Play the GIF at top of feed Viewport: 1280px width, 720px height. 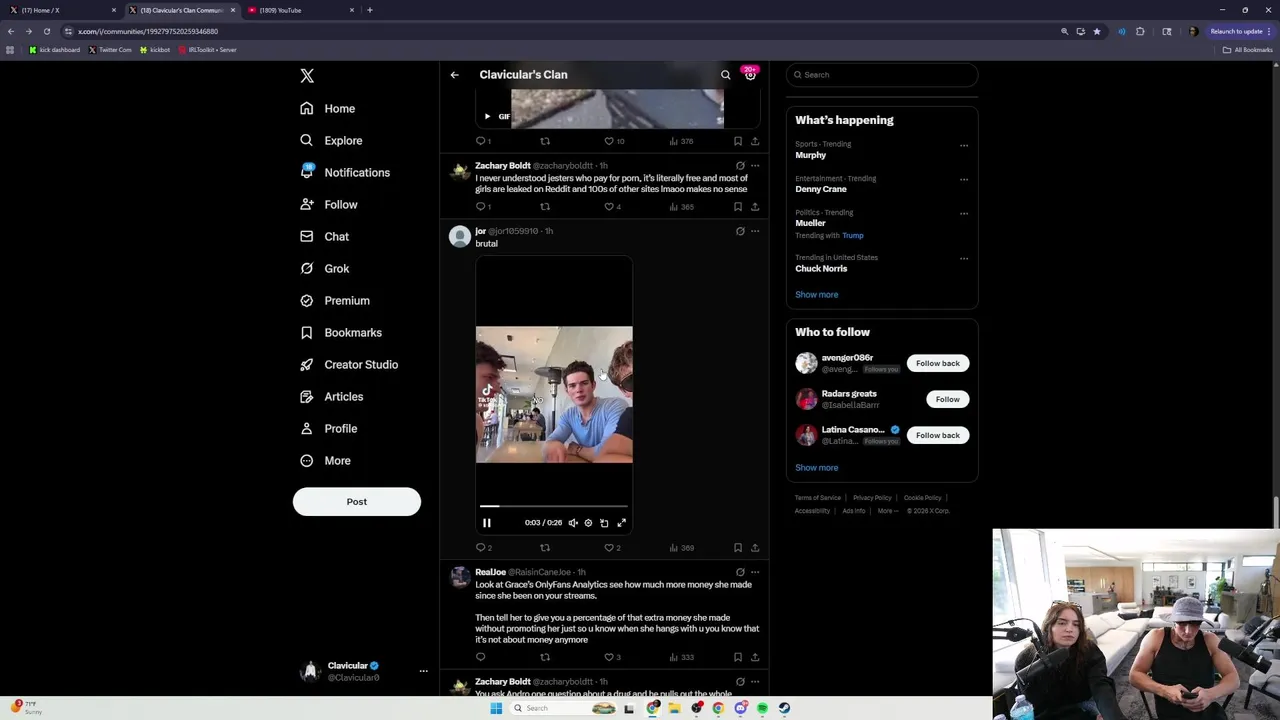coord(488,116)
